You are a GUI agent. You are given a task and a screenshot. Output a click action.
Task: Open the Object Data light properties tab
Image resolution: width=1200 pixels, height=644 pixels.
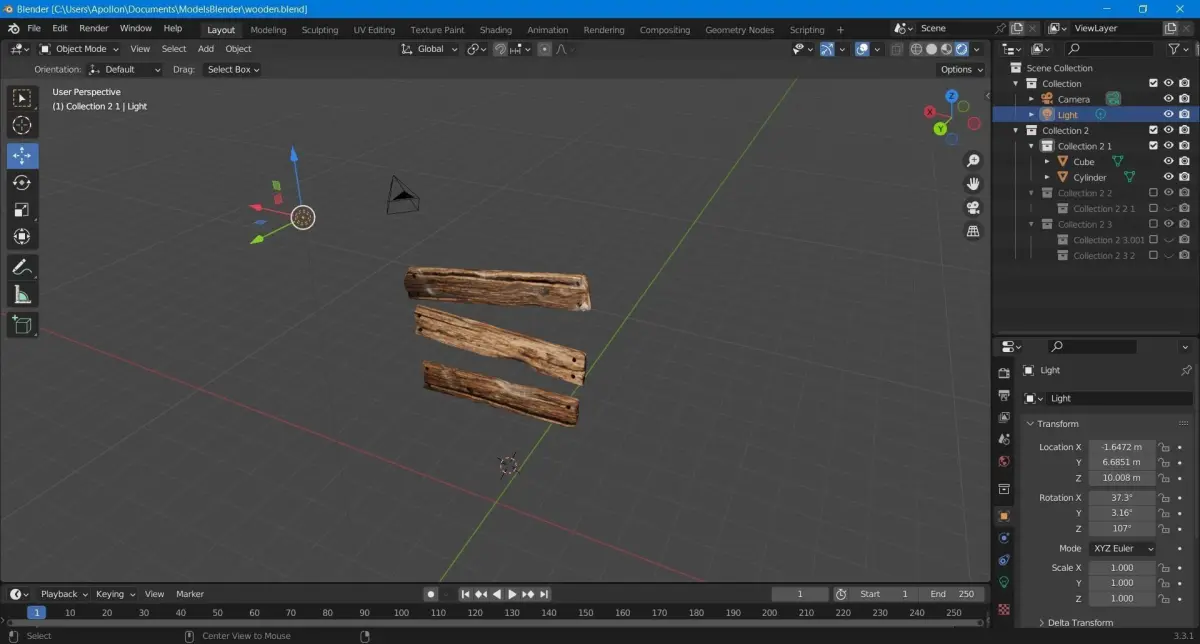coord(1004,582)
